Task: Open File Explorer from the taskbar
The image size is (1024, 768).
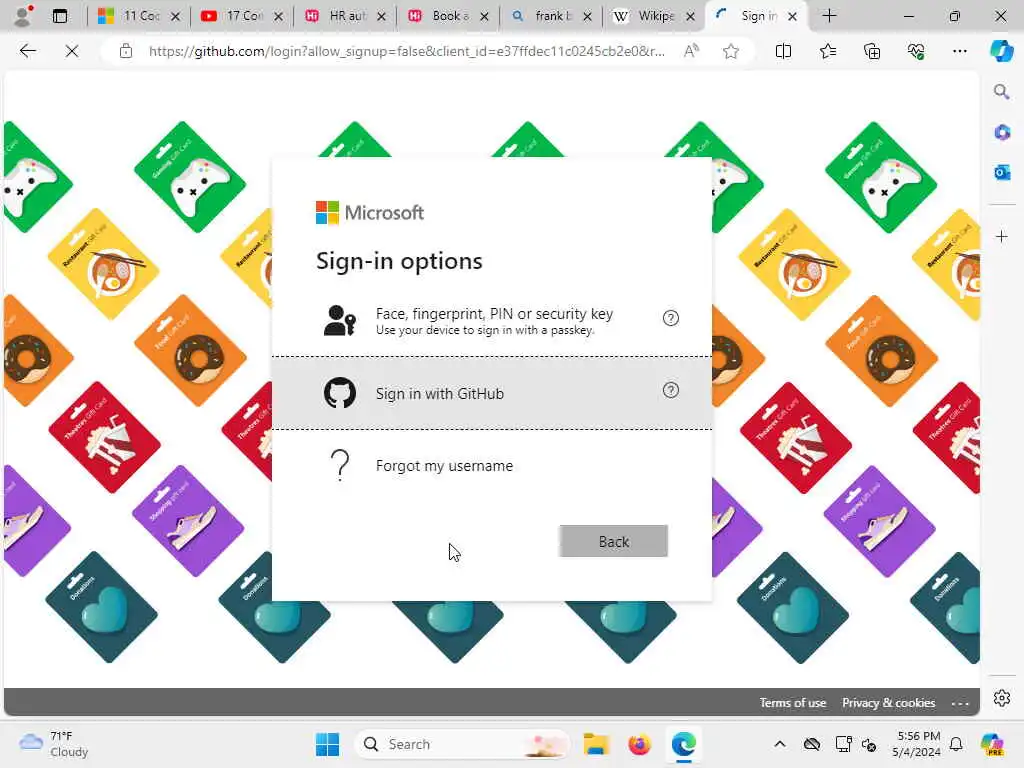Action: click(x=596, y=744)
